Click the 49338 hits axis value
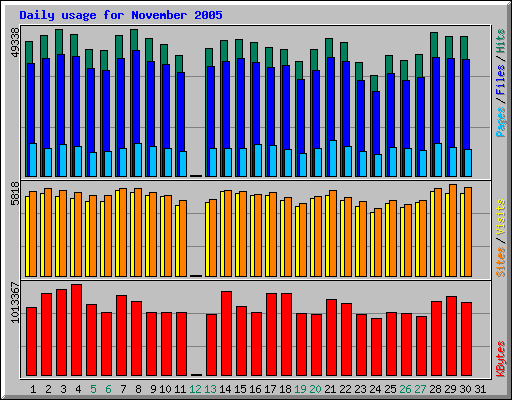 tap(15, 42)
